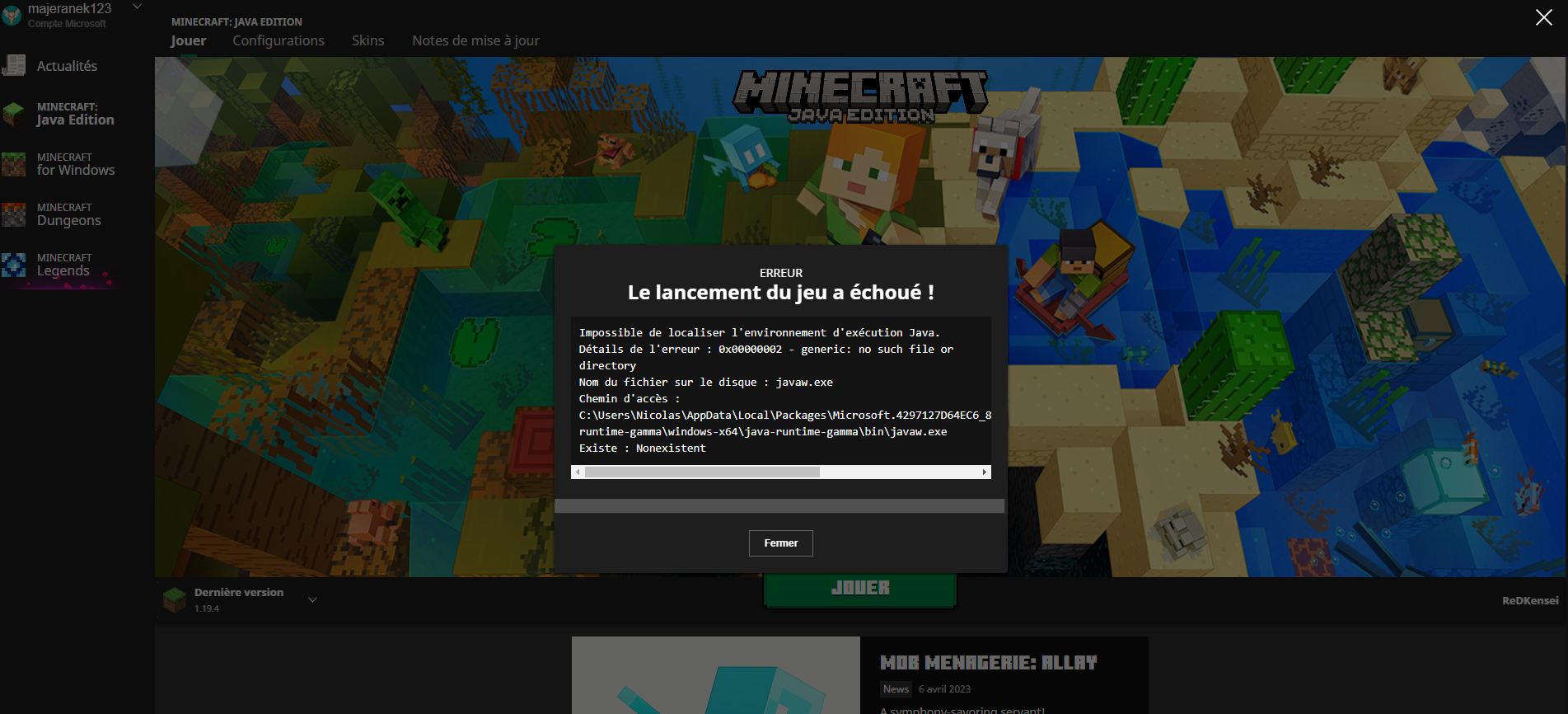Select the Minecraft for Windows icon

(14, 164)
